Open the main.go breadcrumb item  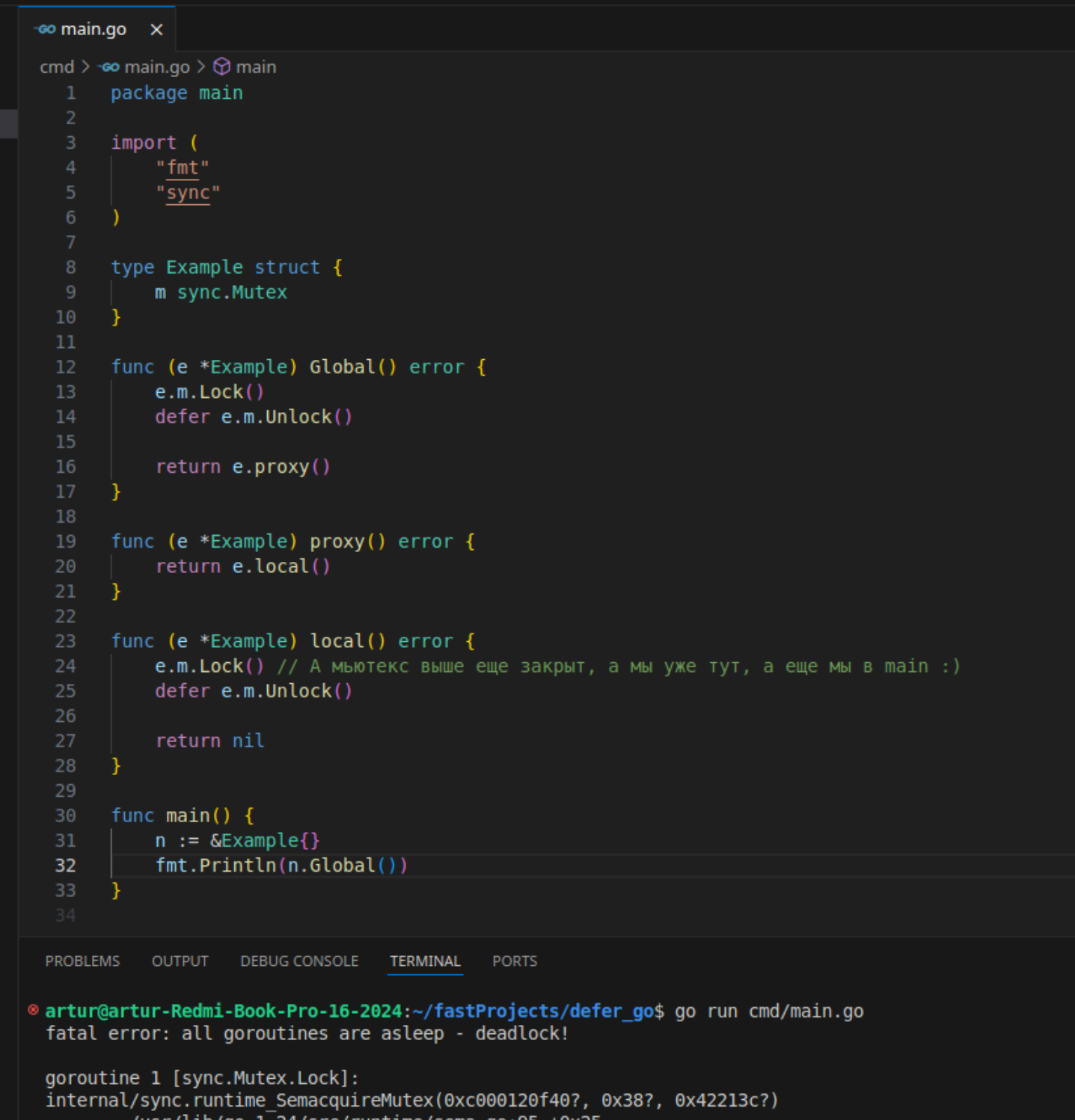(157, 67)
